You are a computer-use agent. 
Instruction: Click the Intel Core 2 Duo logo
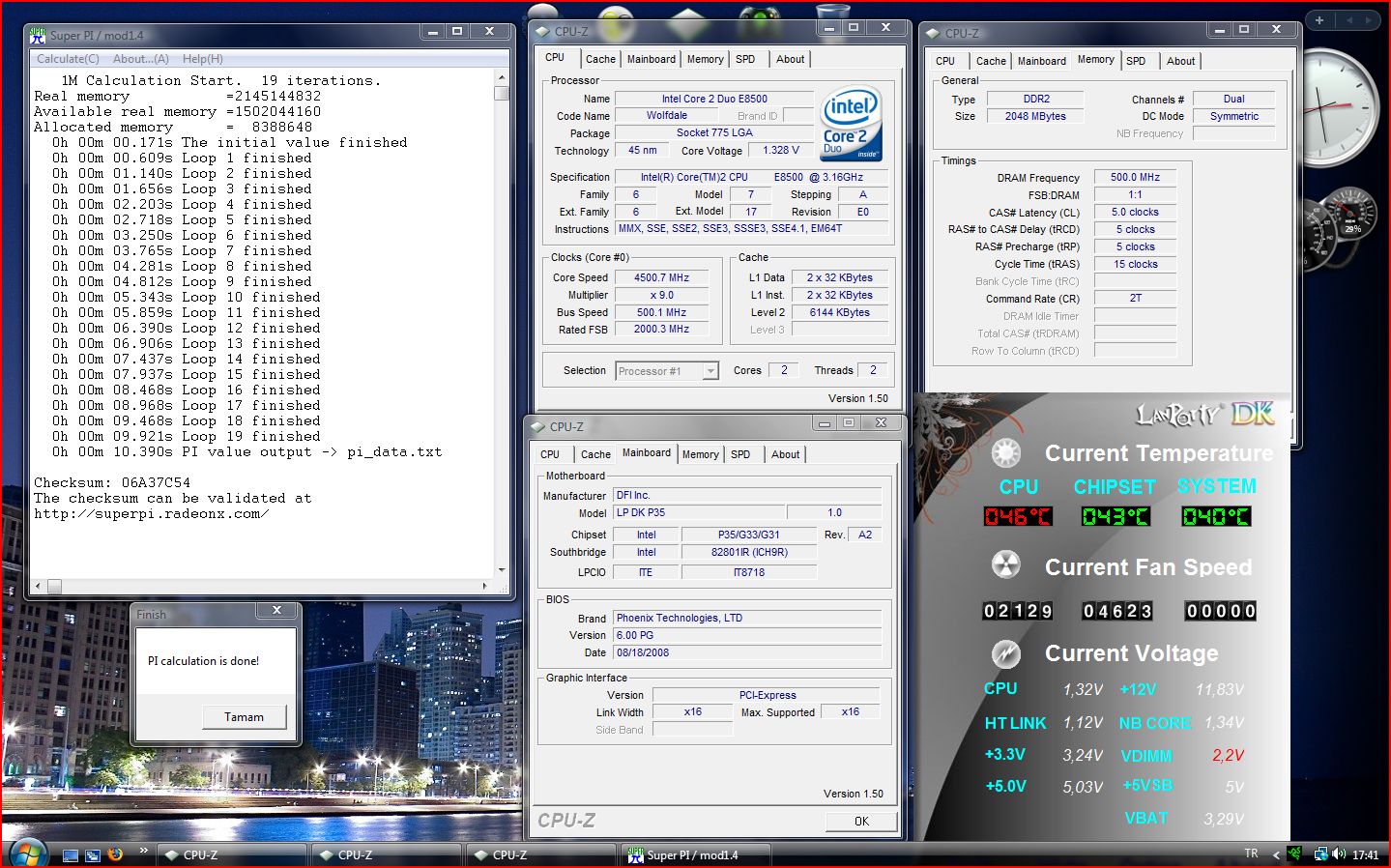click(851, 125)
